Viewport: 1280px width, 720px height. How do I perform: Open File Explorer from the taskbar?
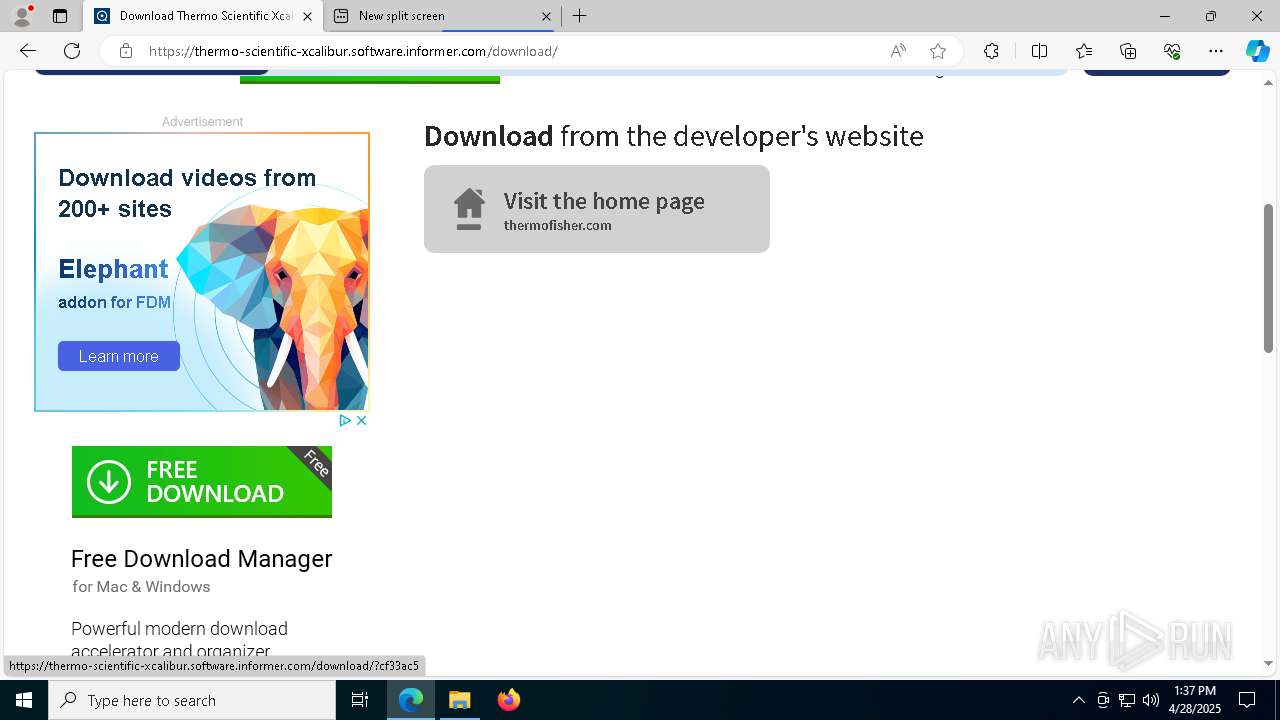(460, 700)
